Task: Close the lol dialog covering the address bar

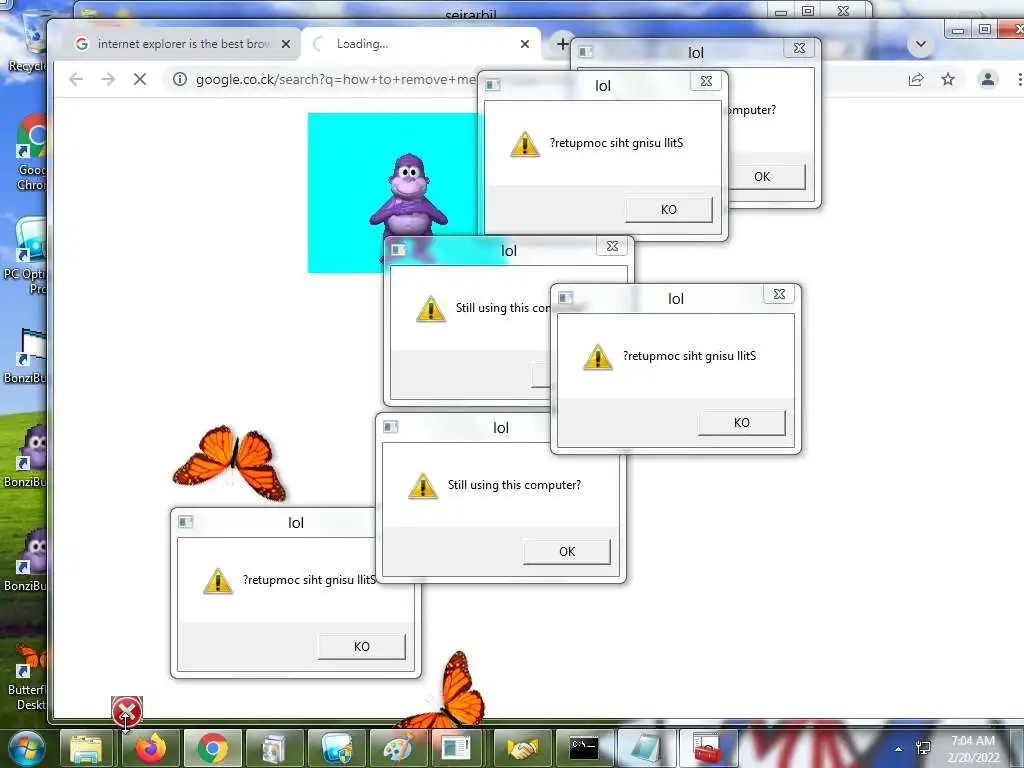Action: click(x=706, y=81)
